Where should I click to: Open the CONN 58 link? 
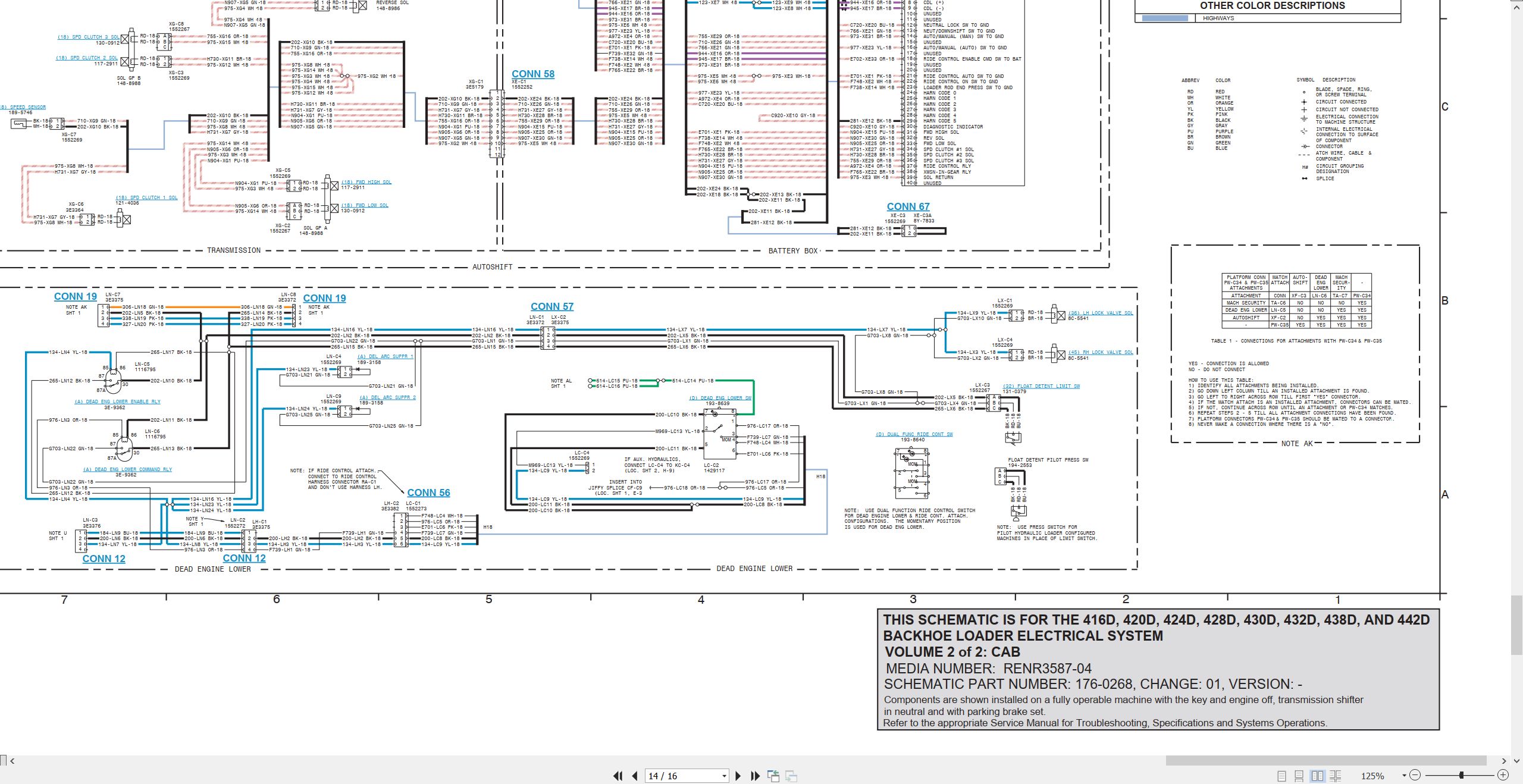pyautogui.click(x=533, y=74)
